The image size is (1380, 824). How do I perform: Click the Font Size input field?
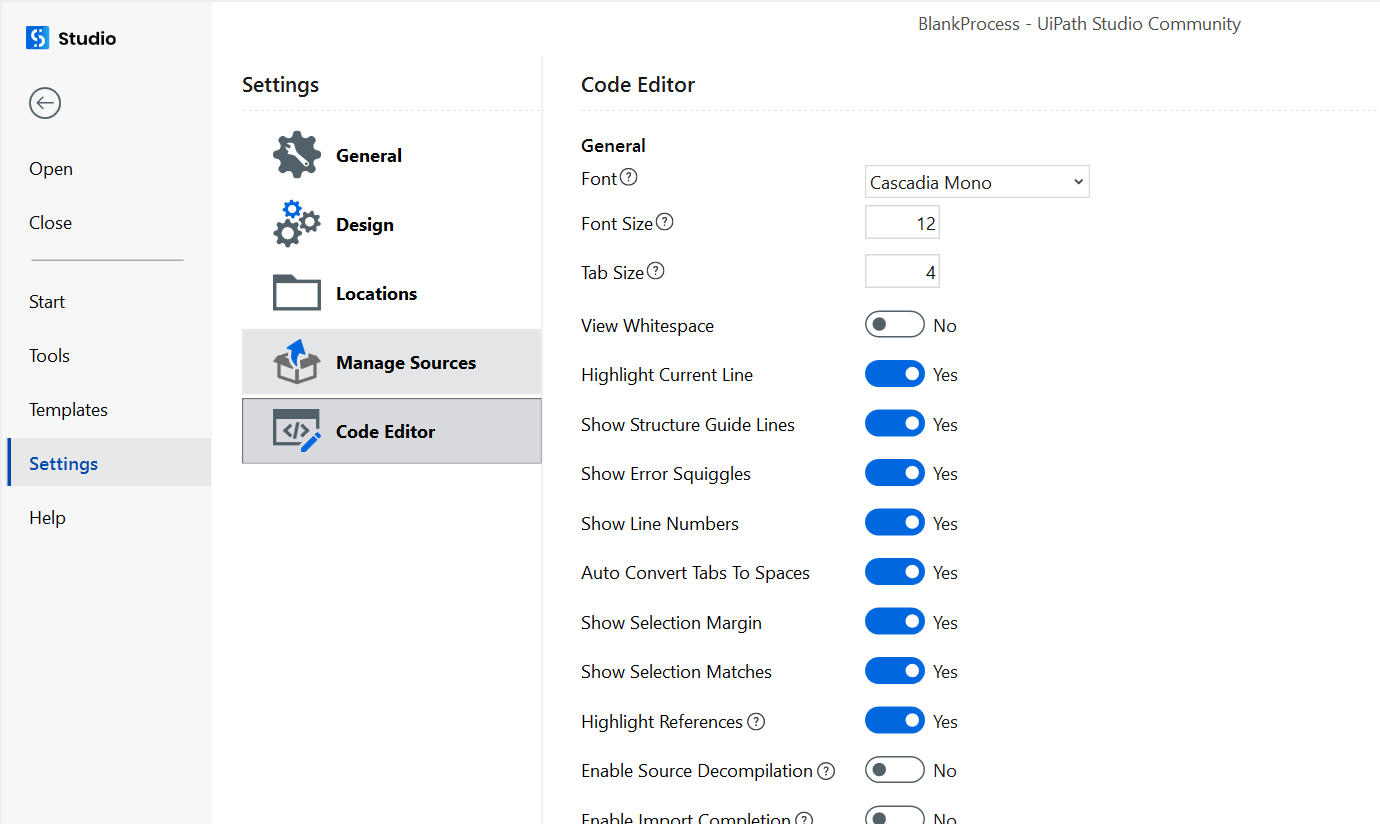point(902,223)
